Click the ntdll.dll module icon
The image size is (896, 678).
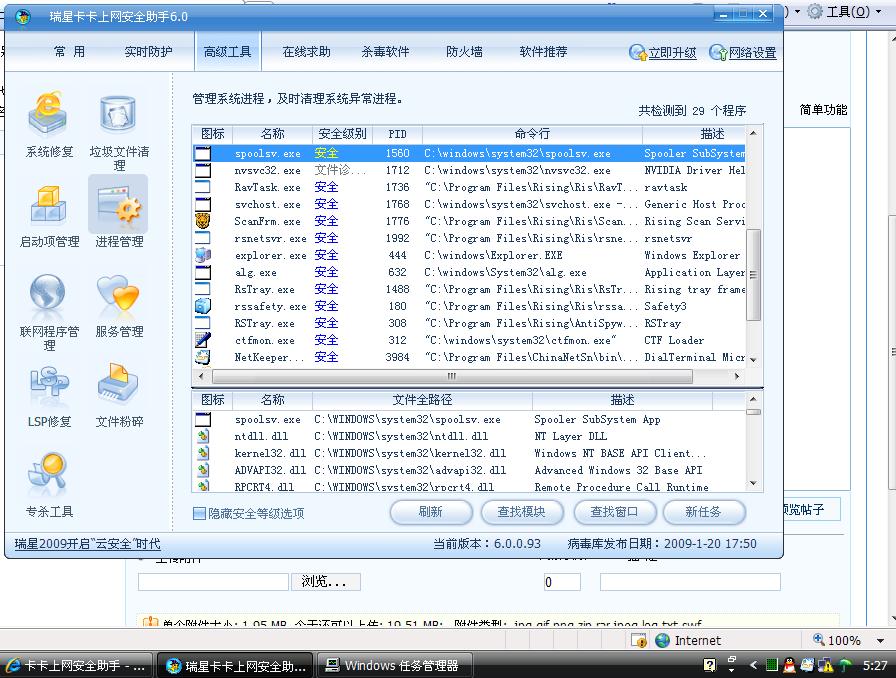point(202,436)
